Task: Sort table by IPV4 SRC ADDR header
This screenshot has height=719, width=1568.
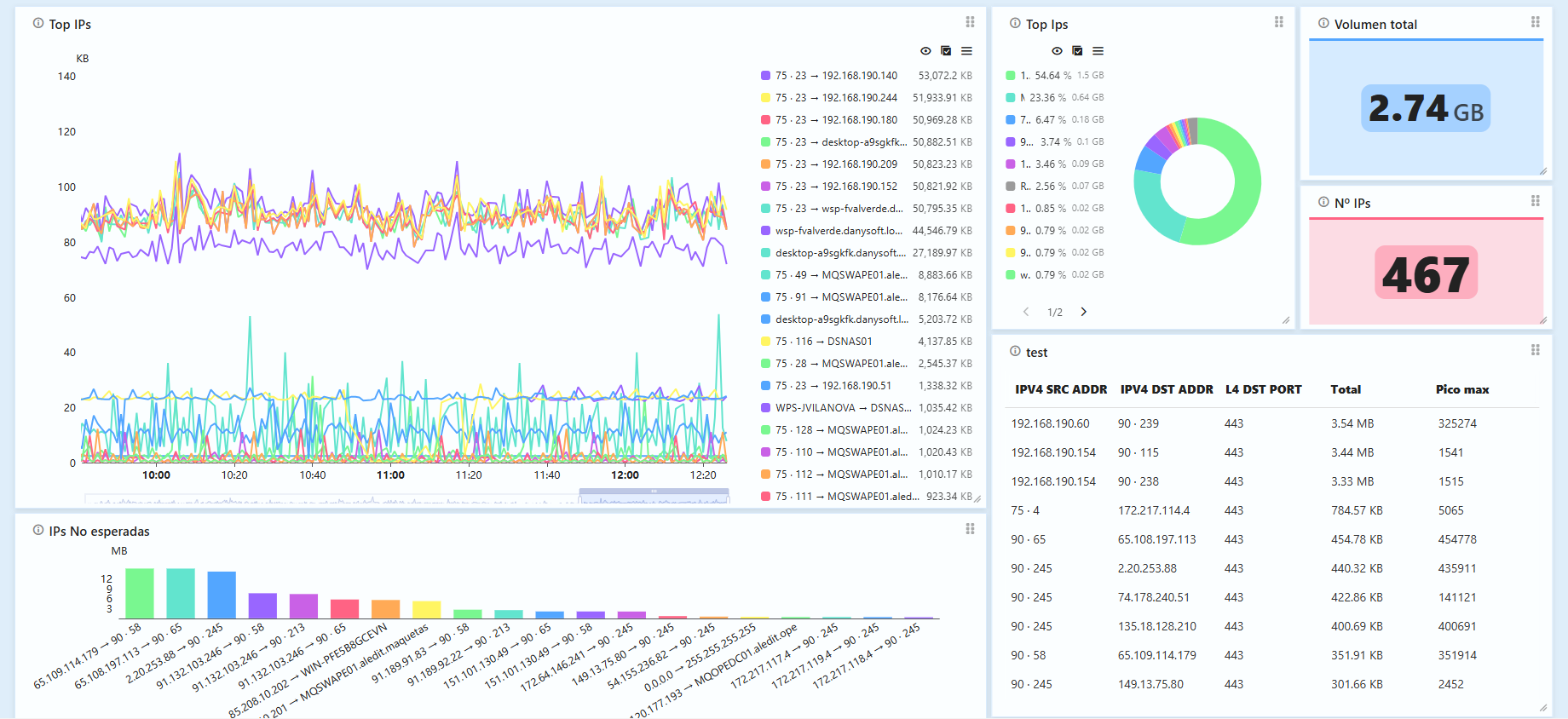Action: [1061, 389]
